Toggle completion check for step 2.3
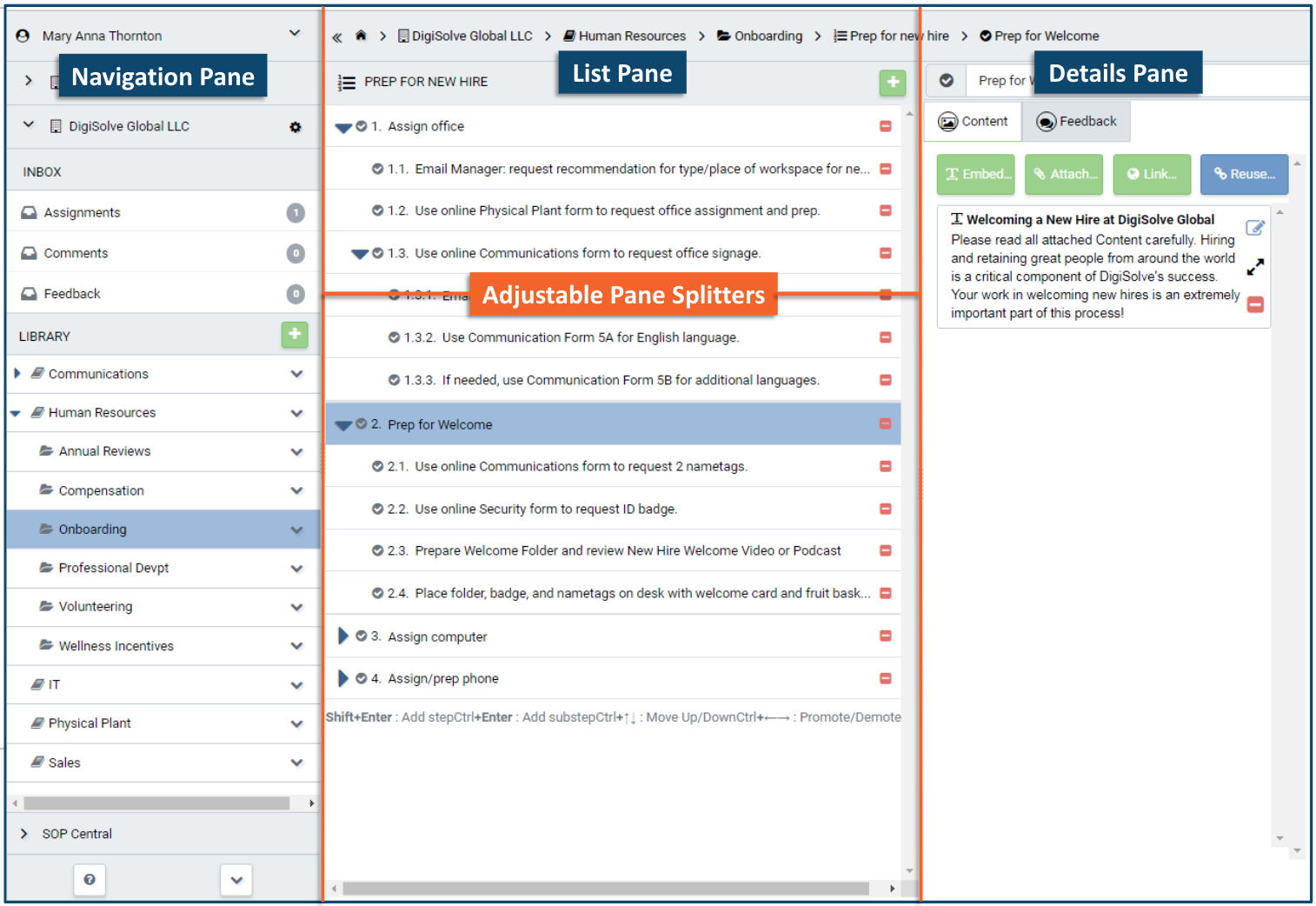The image size is (1316, 906). click(x=378, y=550)
